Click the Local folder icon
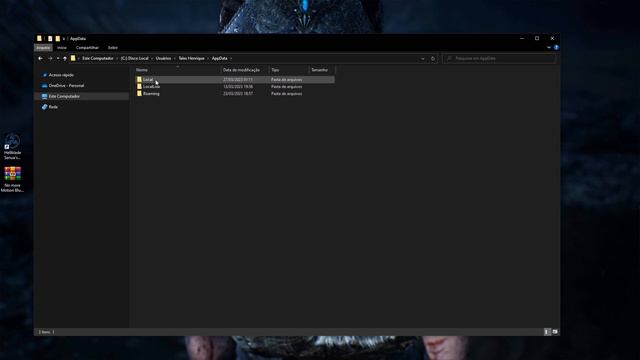This screenshot has width=640, height=360. (139, 80)
